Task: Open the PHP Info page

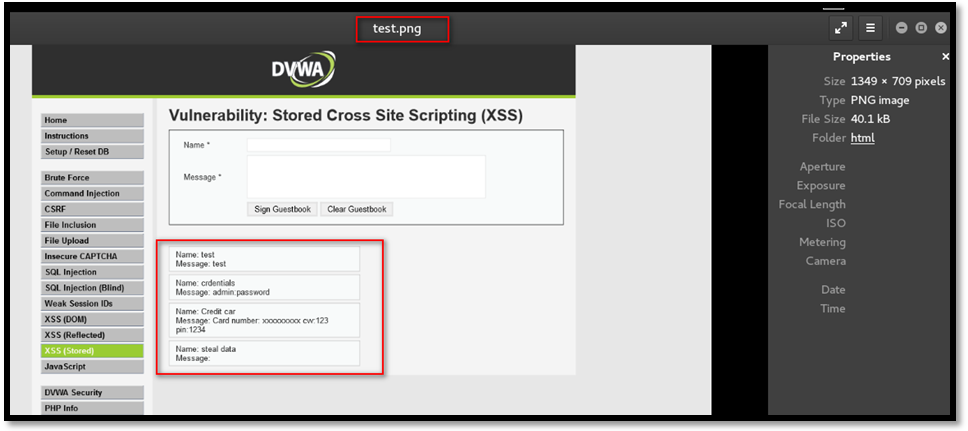Action: coord(93,408)
